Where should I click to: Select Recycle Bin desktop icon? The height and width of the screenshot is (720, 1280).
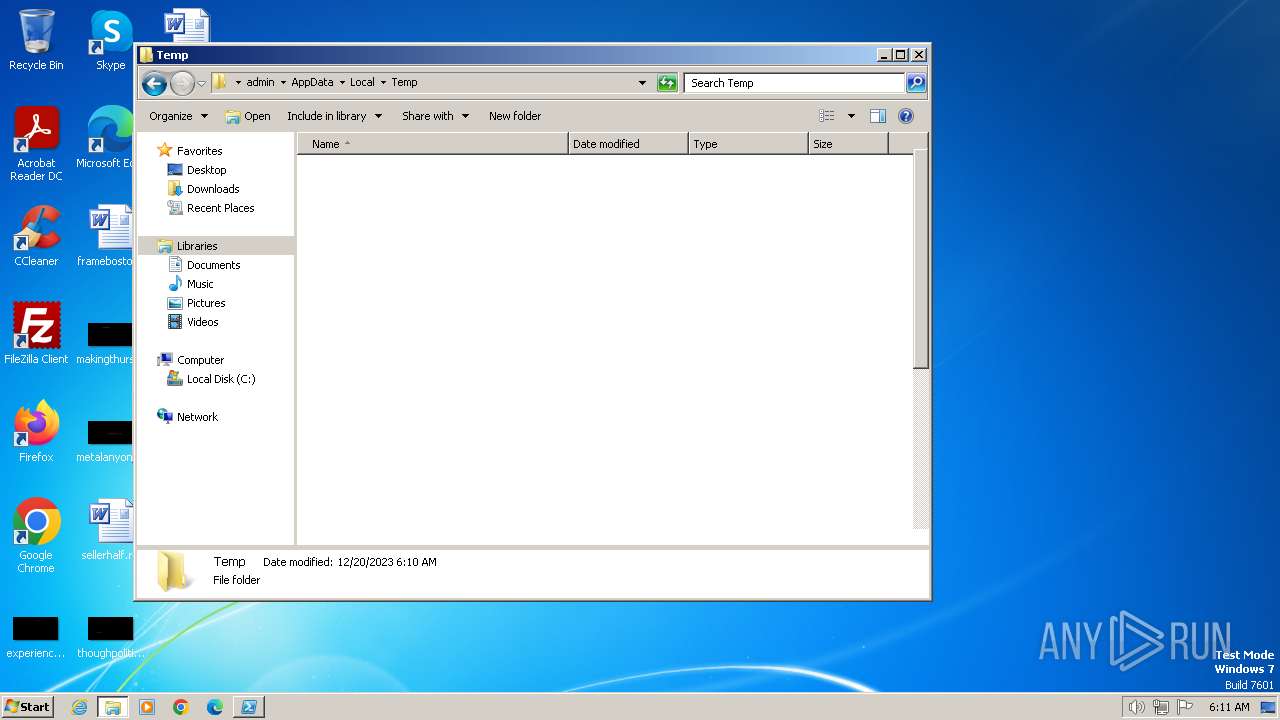[x=36, y=41]
